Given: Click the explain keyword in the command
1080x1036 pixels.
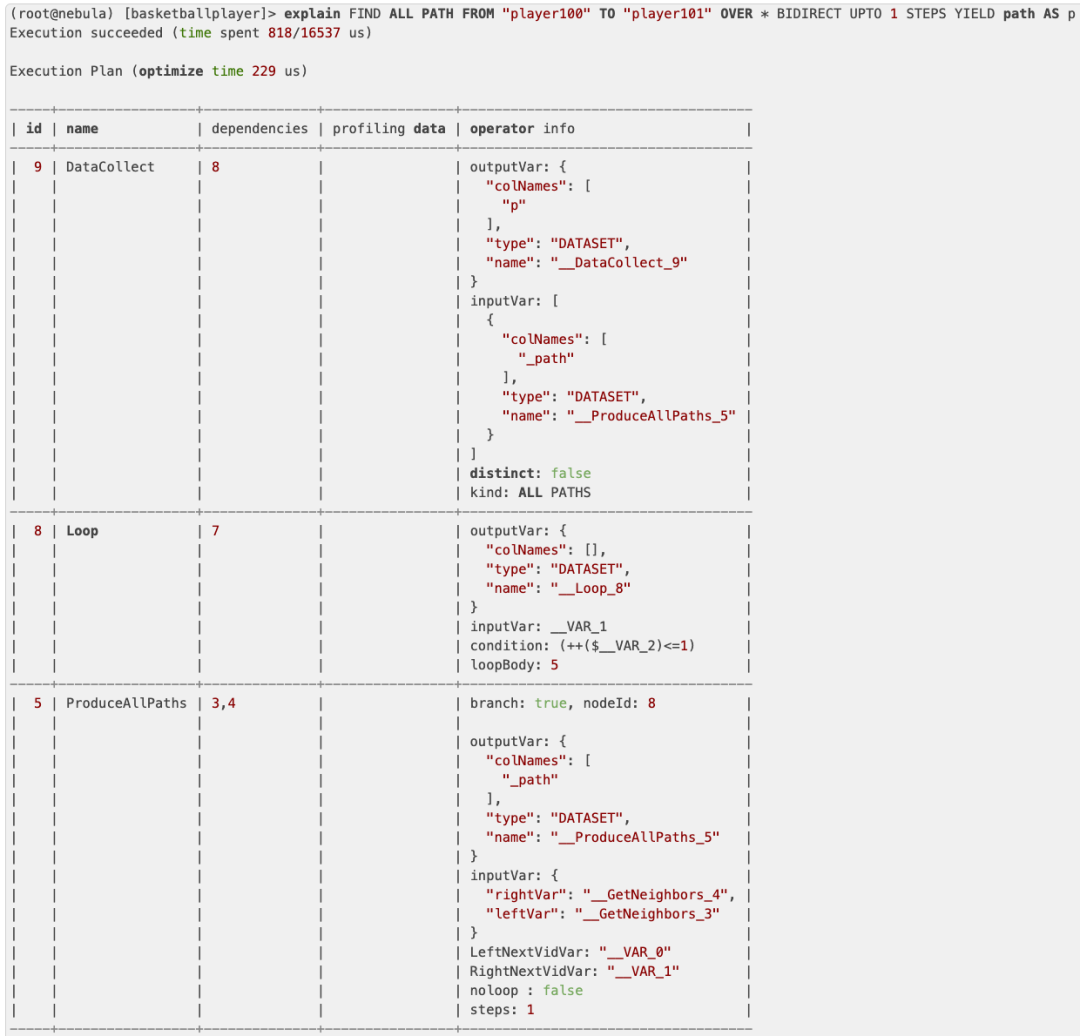Looking at the screenshot, I should 312,14.
